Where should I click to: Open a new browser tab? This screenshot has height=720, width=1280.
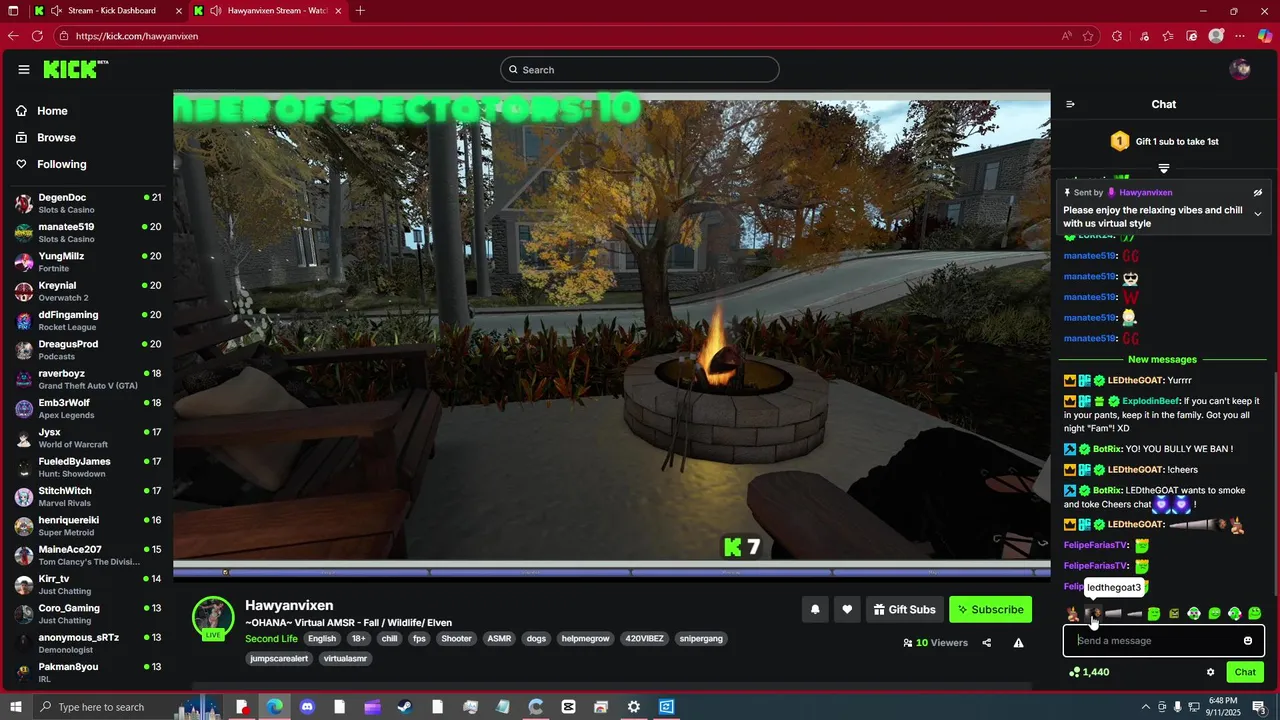[x=360, y=11]
